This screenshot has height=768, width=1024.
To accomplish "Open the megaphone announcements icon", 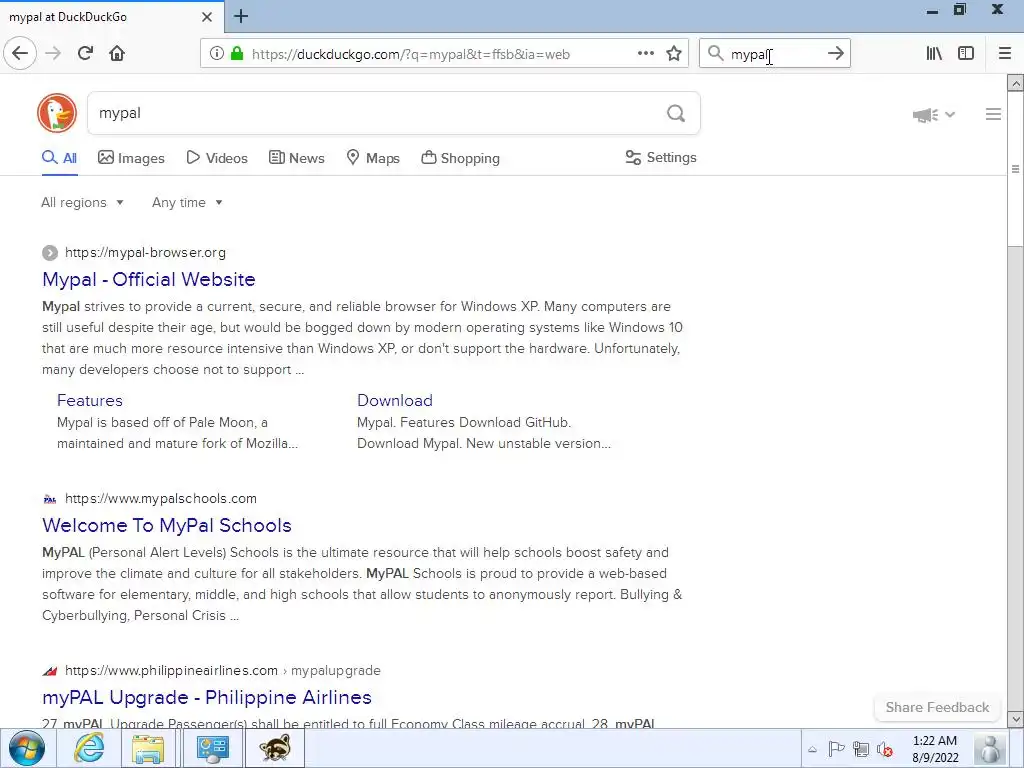I will (925, 115).
